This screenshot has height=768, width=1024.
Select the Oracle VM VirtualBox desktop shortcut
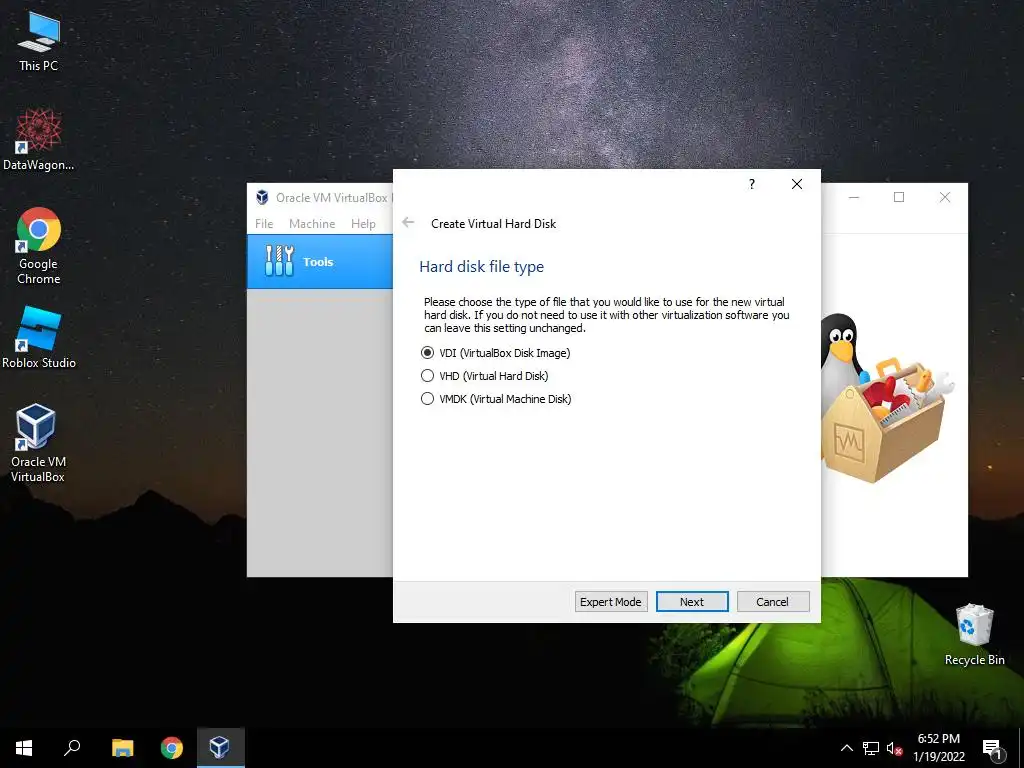coord(38,443)
